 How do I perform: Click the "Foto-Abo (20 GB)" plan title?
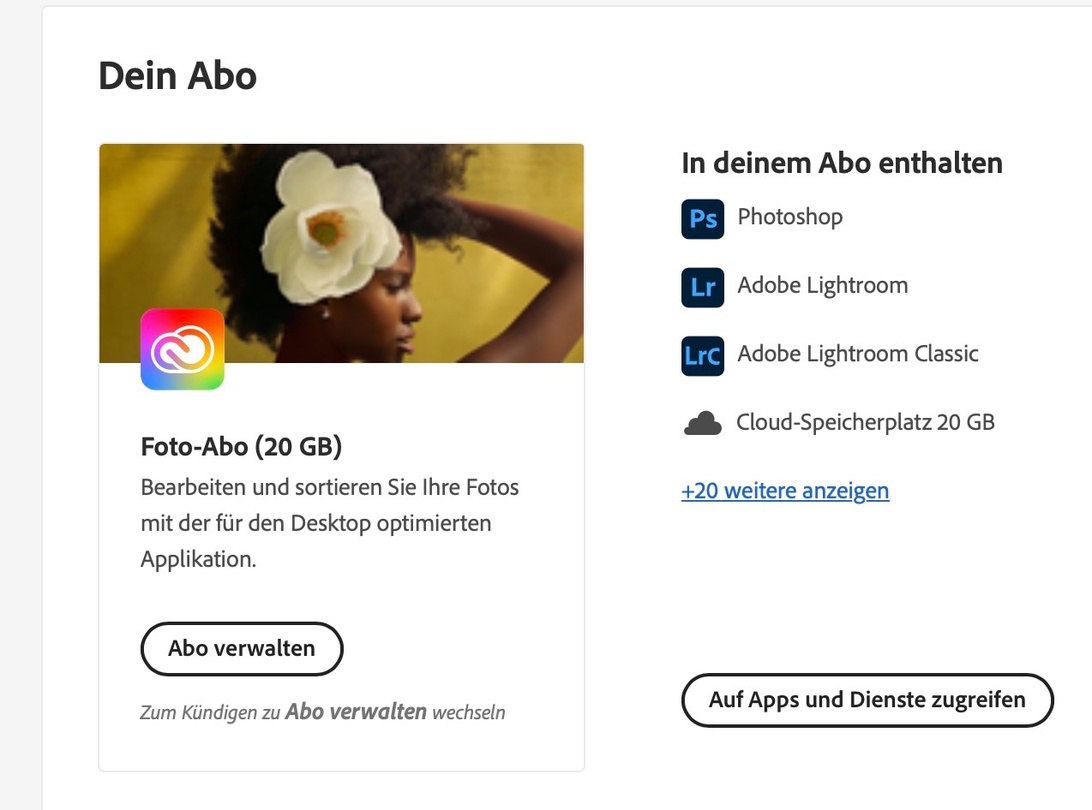tap(241, 446)
